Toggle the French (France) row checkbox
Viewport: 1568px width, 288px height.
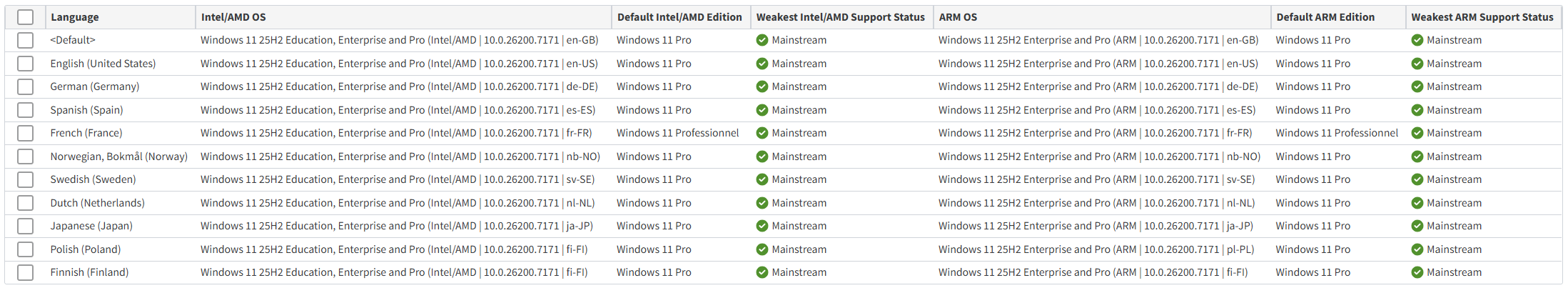25,133
